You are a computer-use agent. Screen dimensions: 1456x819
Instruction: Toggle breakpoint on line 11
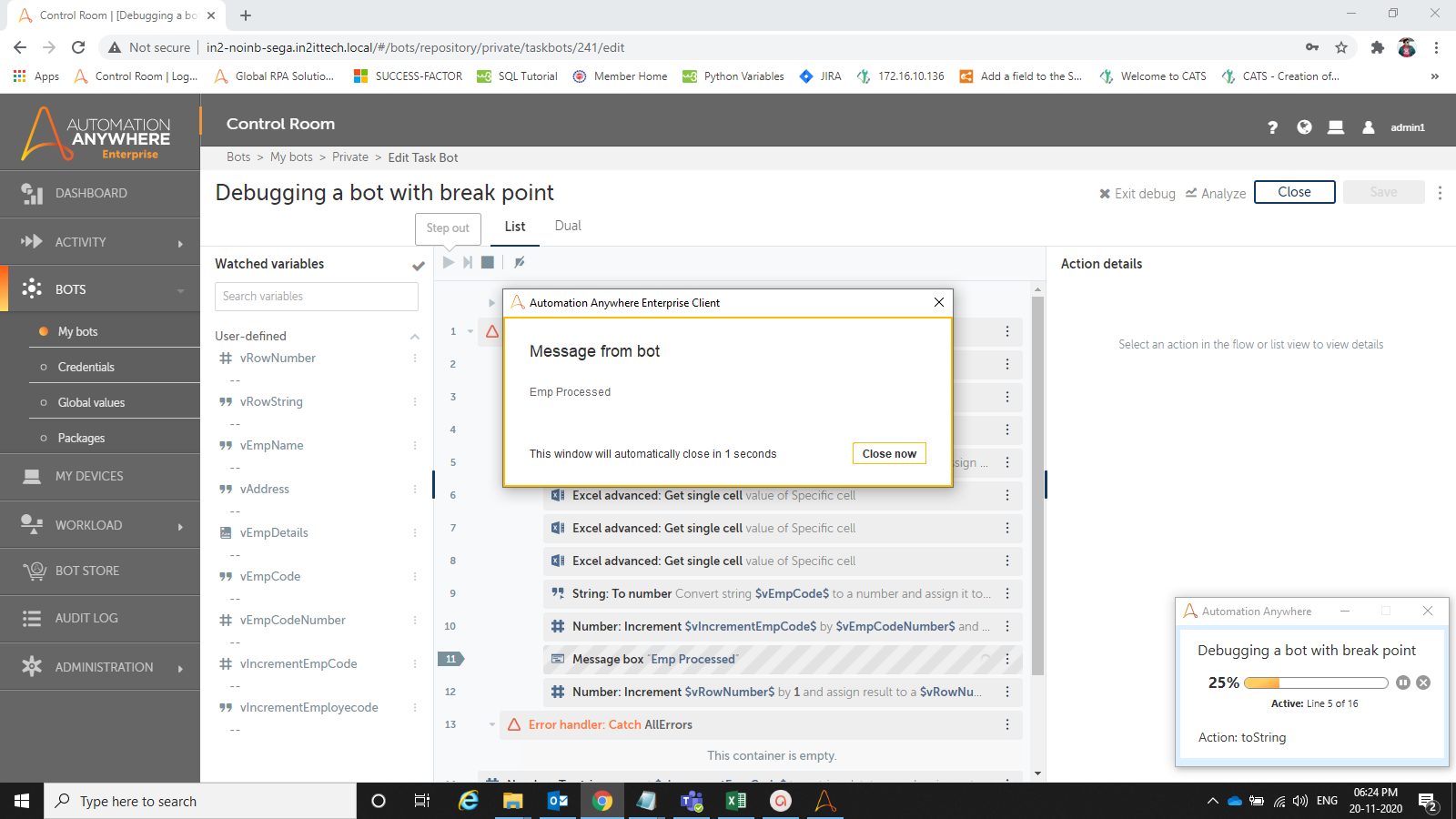click(451, 659)
